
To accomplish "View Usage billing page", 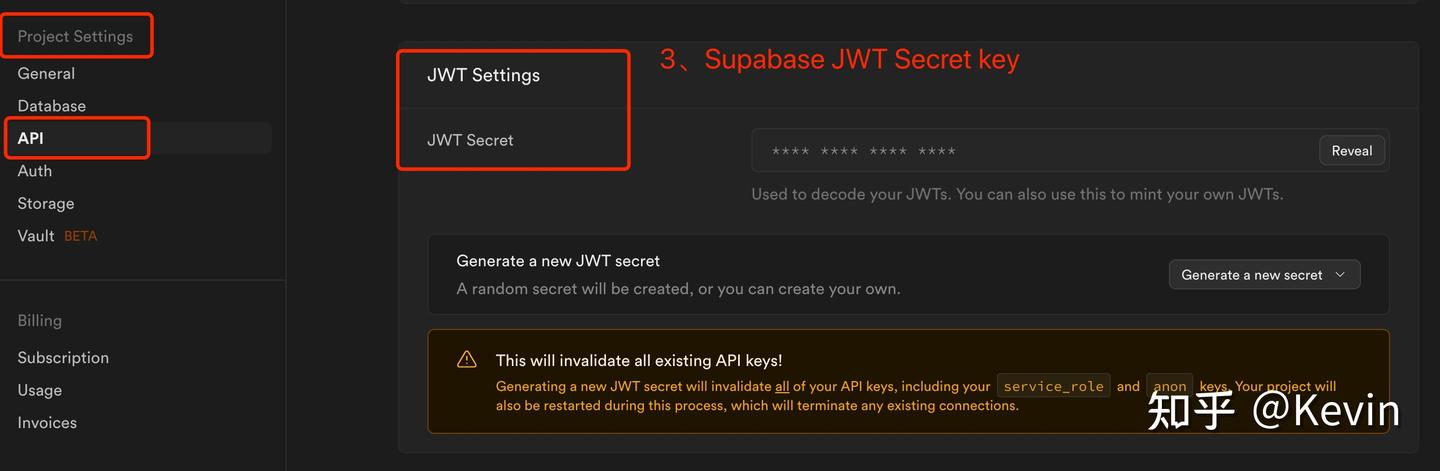I will 40,390.
